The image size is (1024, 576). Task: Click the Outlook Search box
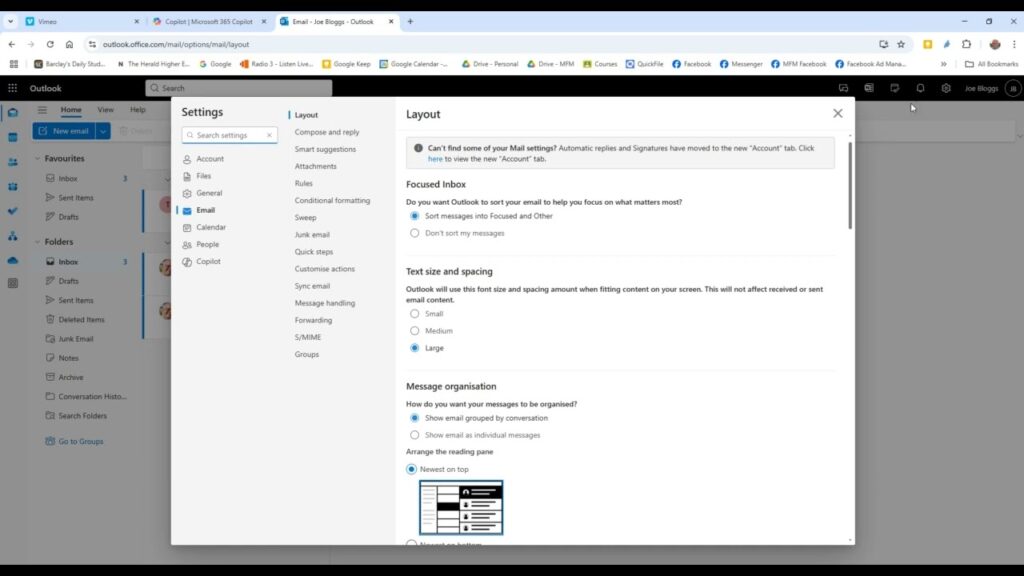238,88
